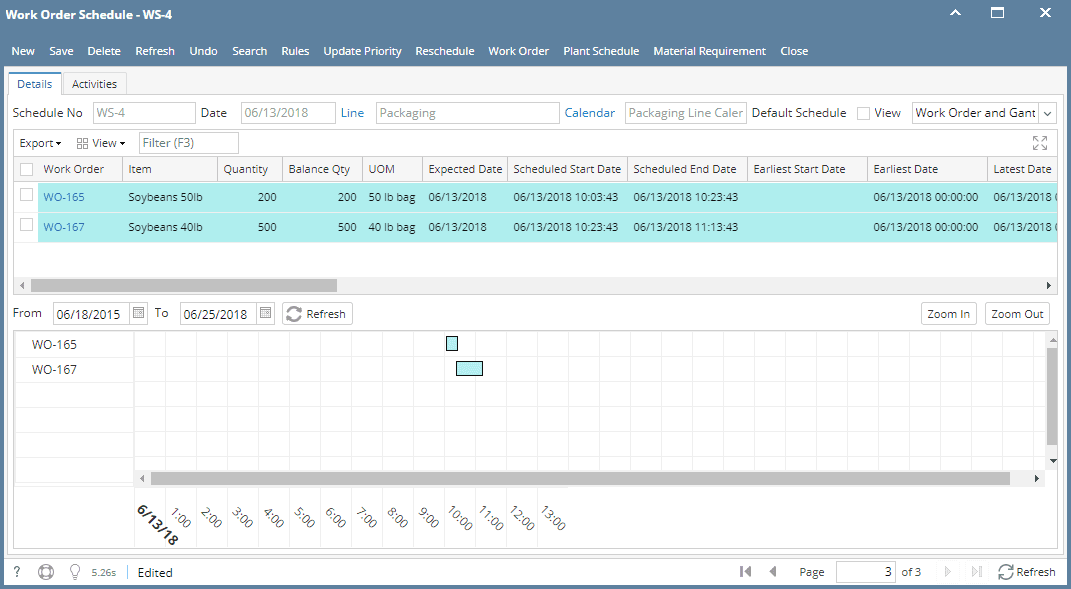Click the Gantt vertical scrollbar thumb
Image resolution: width=1071 pixels, height=589 pixels.
pyautogui.click(x=1053, y=396)
